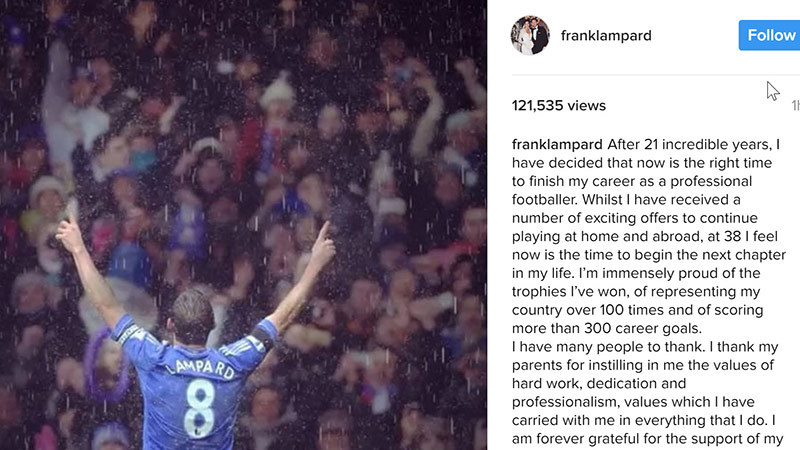
Task: Open the franklampard profile picture avatar
Action: pos(530,35)
